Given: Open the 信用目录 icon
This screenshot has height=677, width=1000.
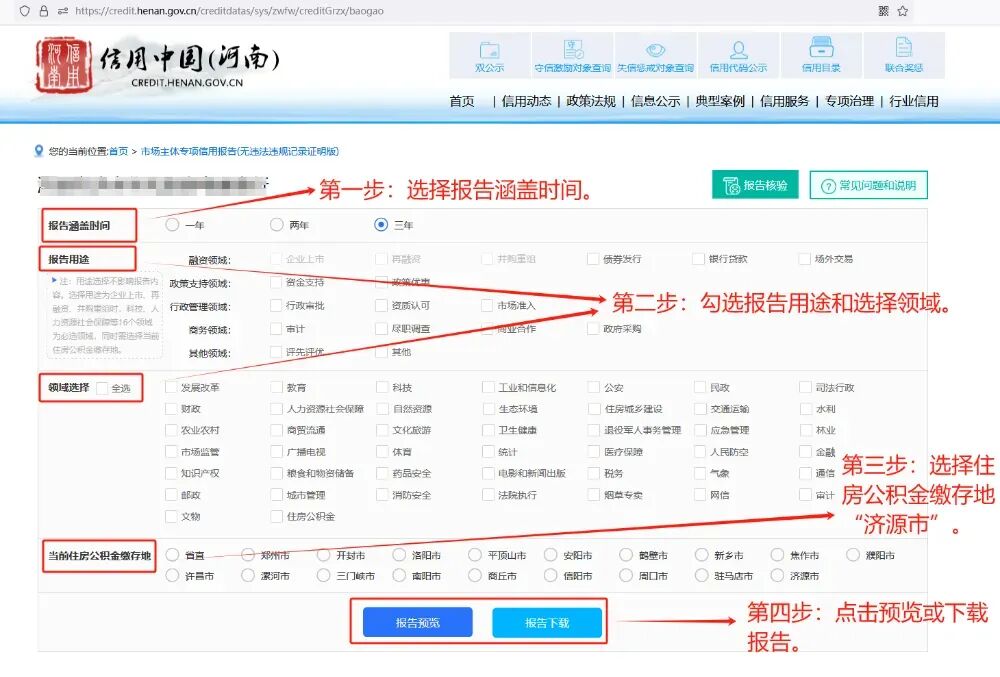Looking at the screenshot, I should click(821, 50).
